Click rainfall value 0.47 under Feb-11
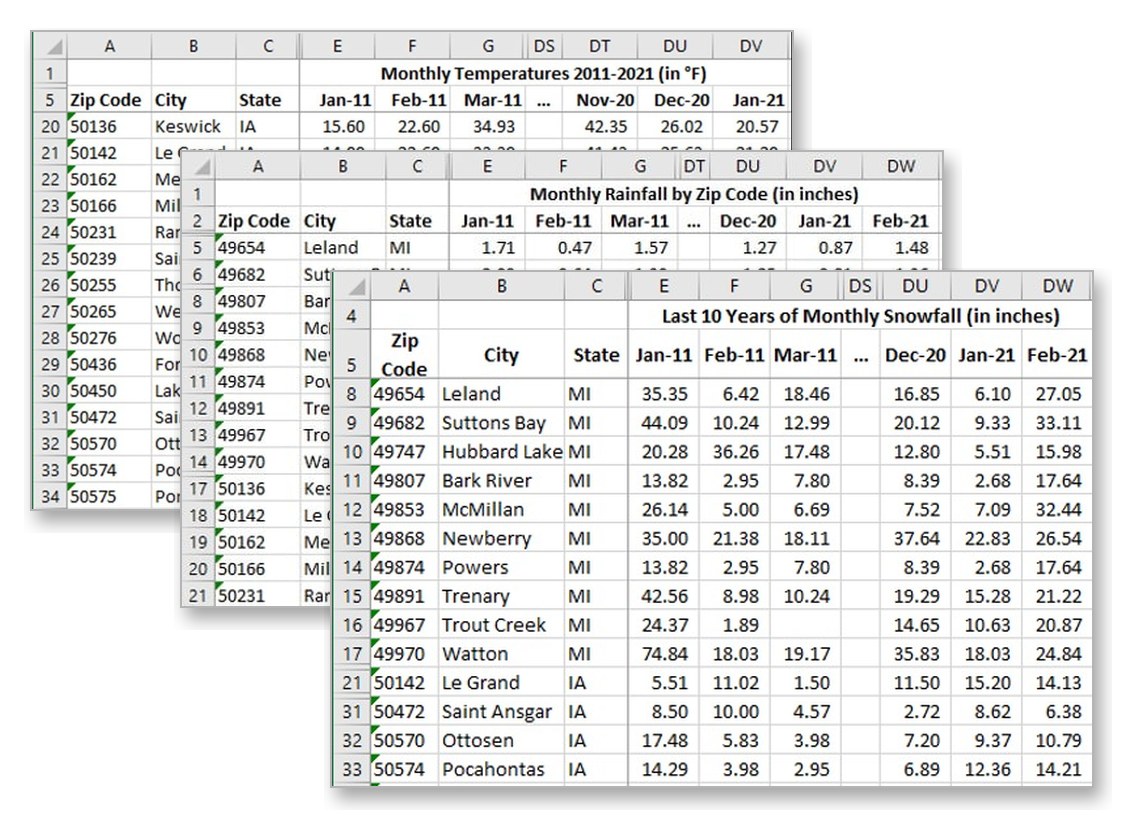The image size is (1124, 818). pos(563,248)
